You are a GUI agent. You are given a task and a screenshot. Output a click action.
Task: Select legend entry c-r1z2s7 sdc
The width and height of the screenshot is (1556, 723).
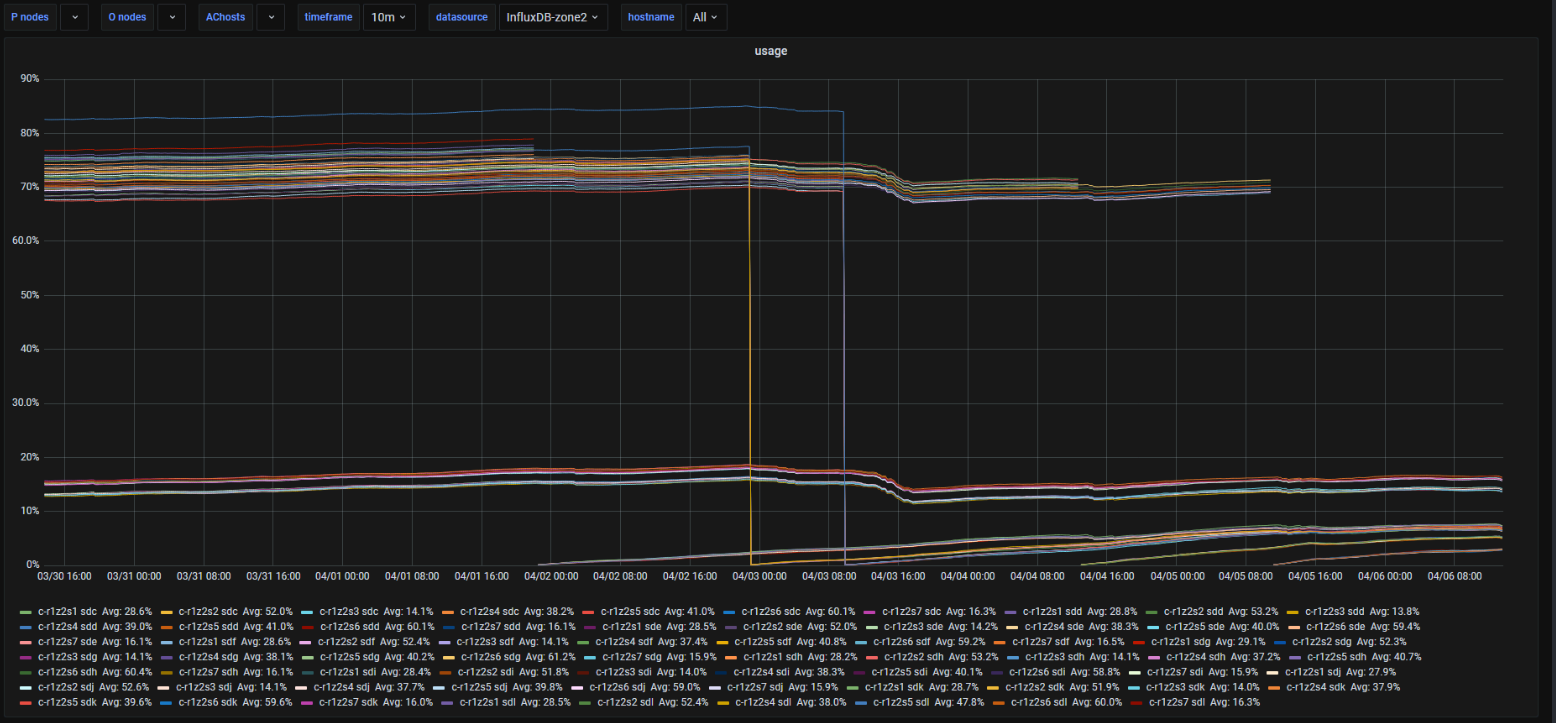912,611
